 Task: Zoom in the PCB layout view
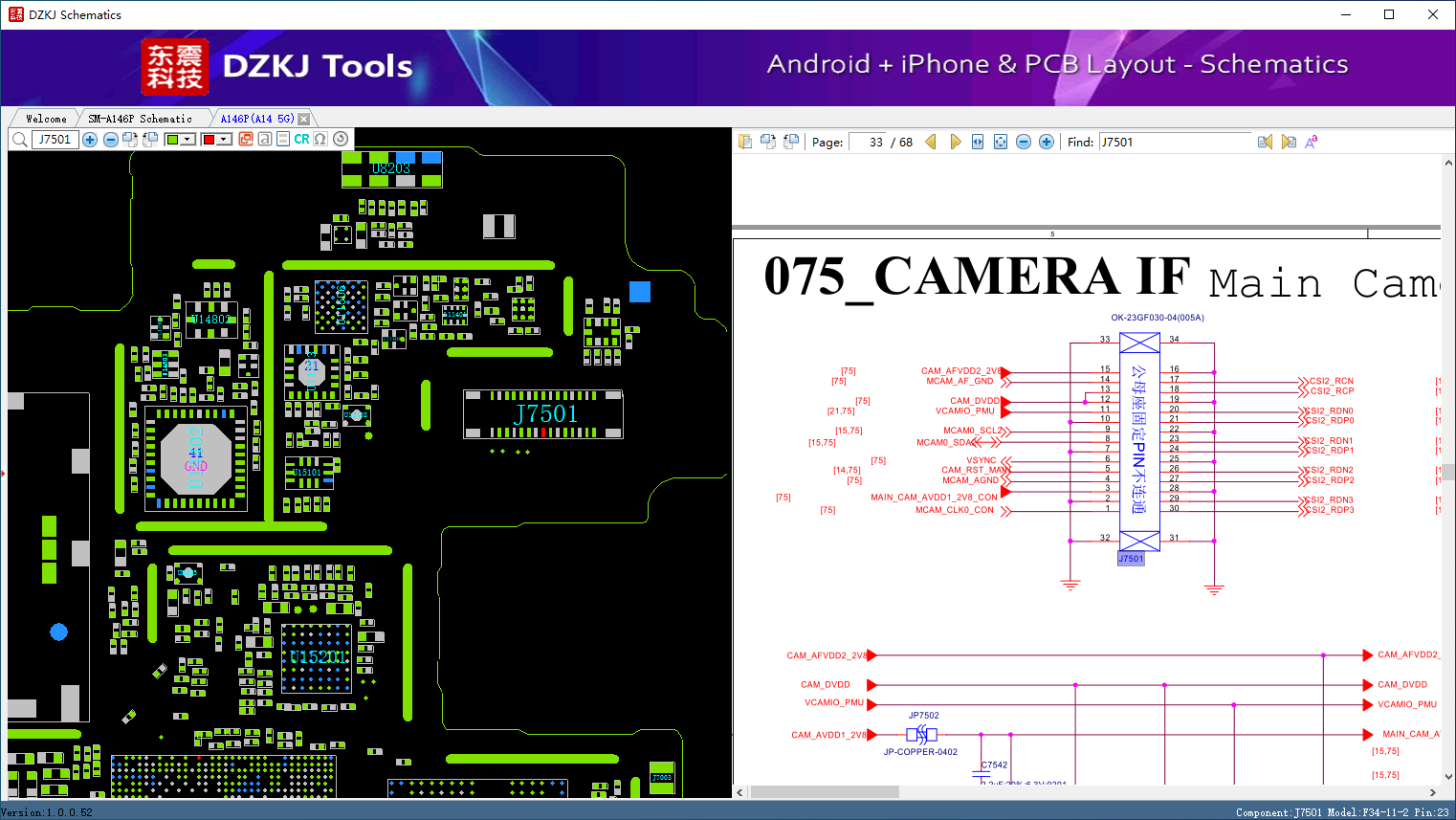(90, 140)
